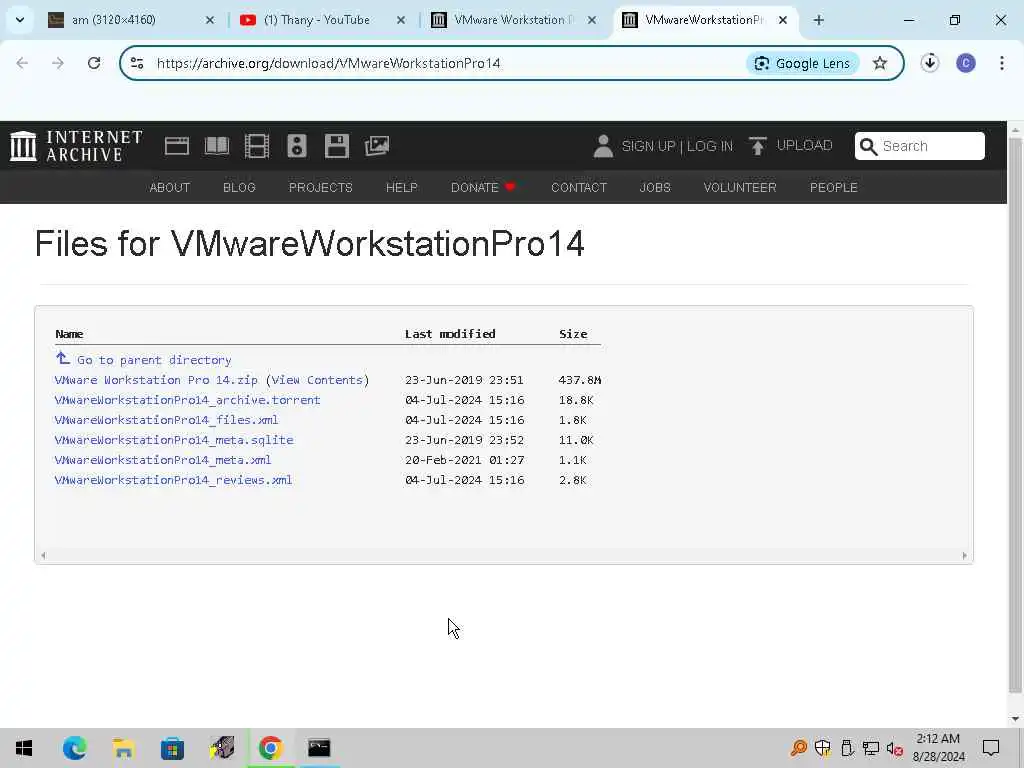Click the URL in the address bar

tap(328, 63)
